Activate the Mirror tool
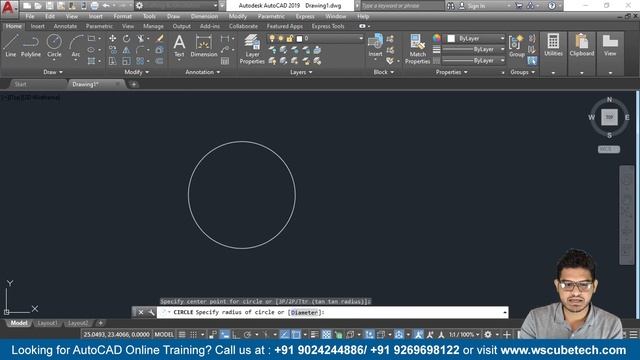This screenshot has height=360, width=640. (x=127, y=50)
